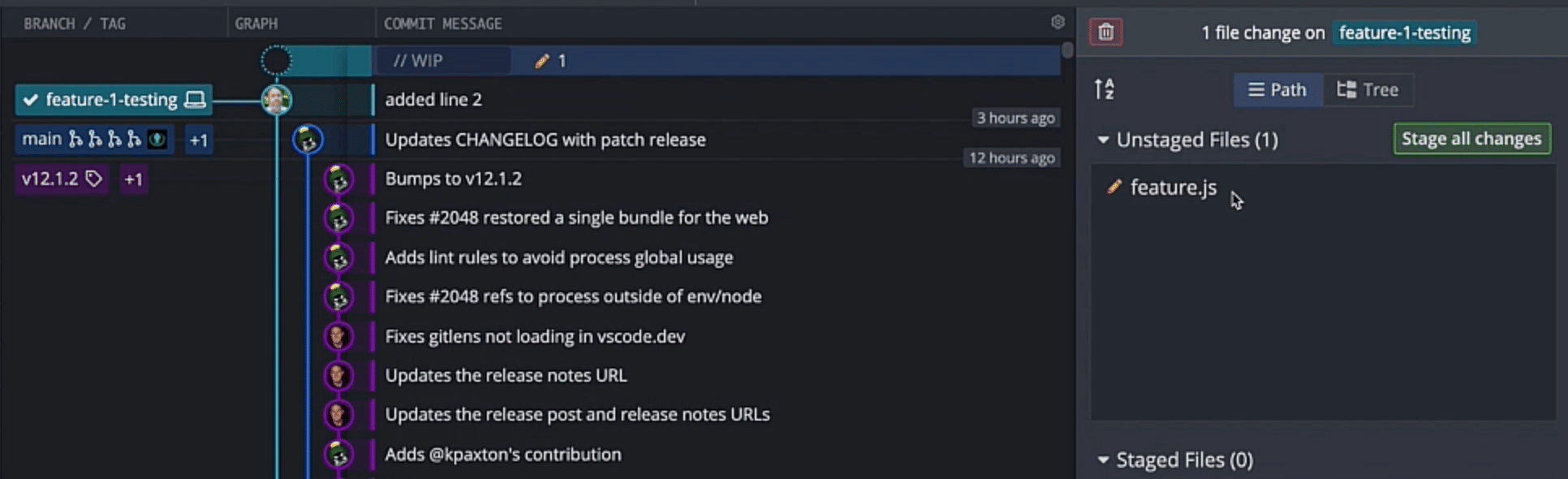Click the laptop icon on feature-1-testing branch

point(194,99)
